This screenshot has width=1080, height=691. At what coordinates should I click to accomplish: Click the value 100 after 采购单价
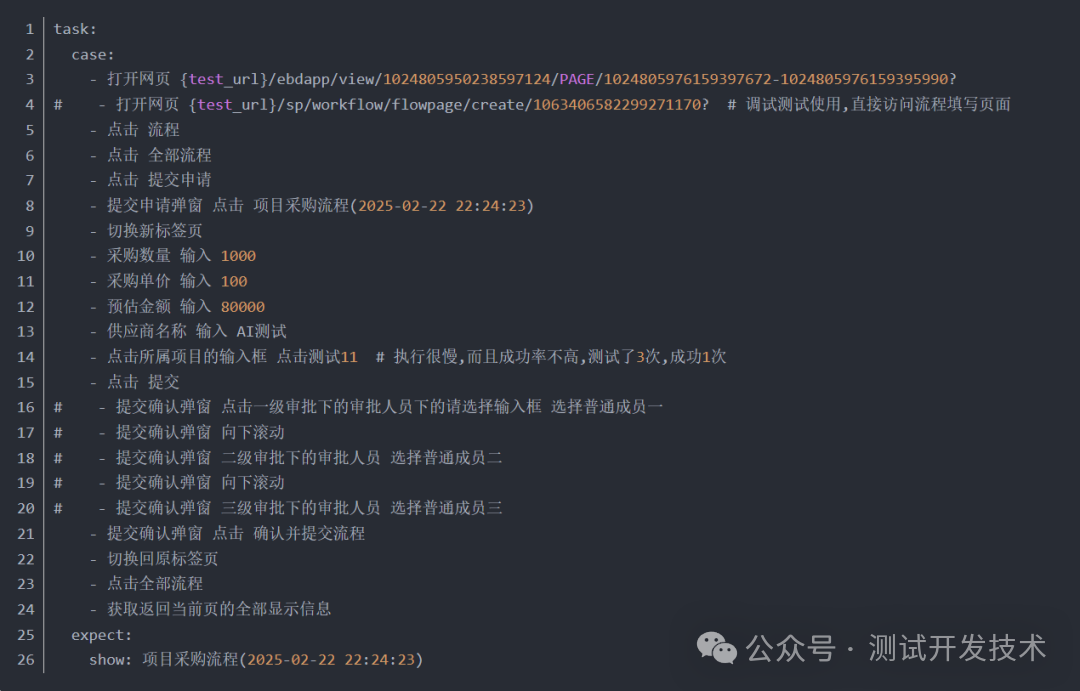pos(234,281)
